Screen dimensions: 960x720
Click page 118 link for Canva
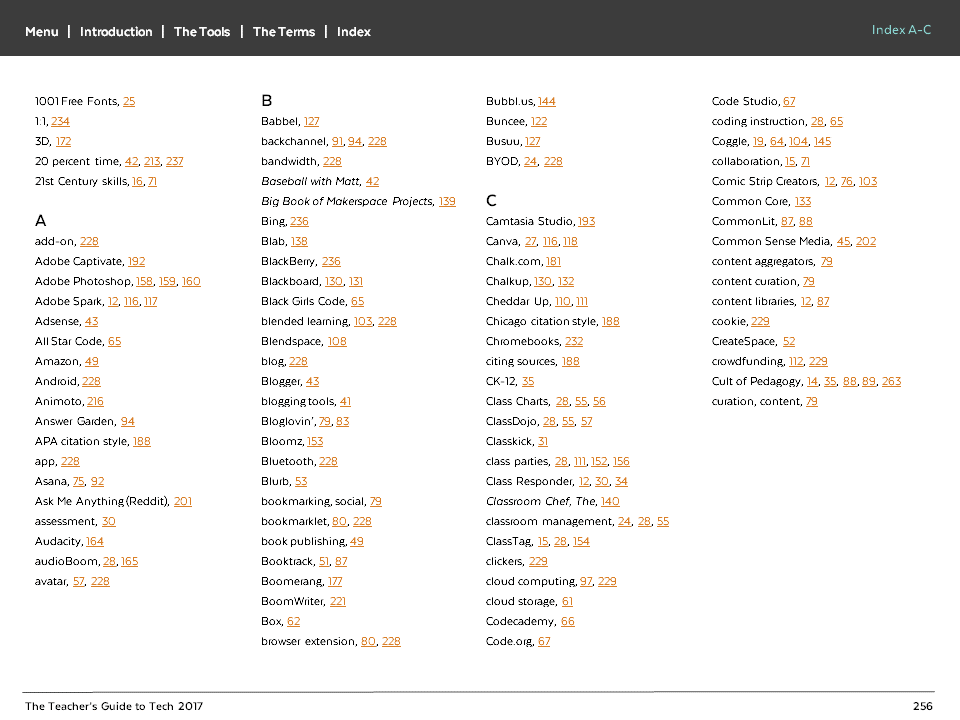click(x=570, y=241)
